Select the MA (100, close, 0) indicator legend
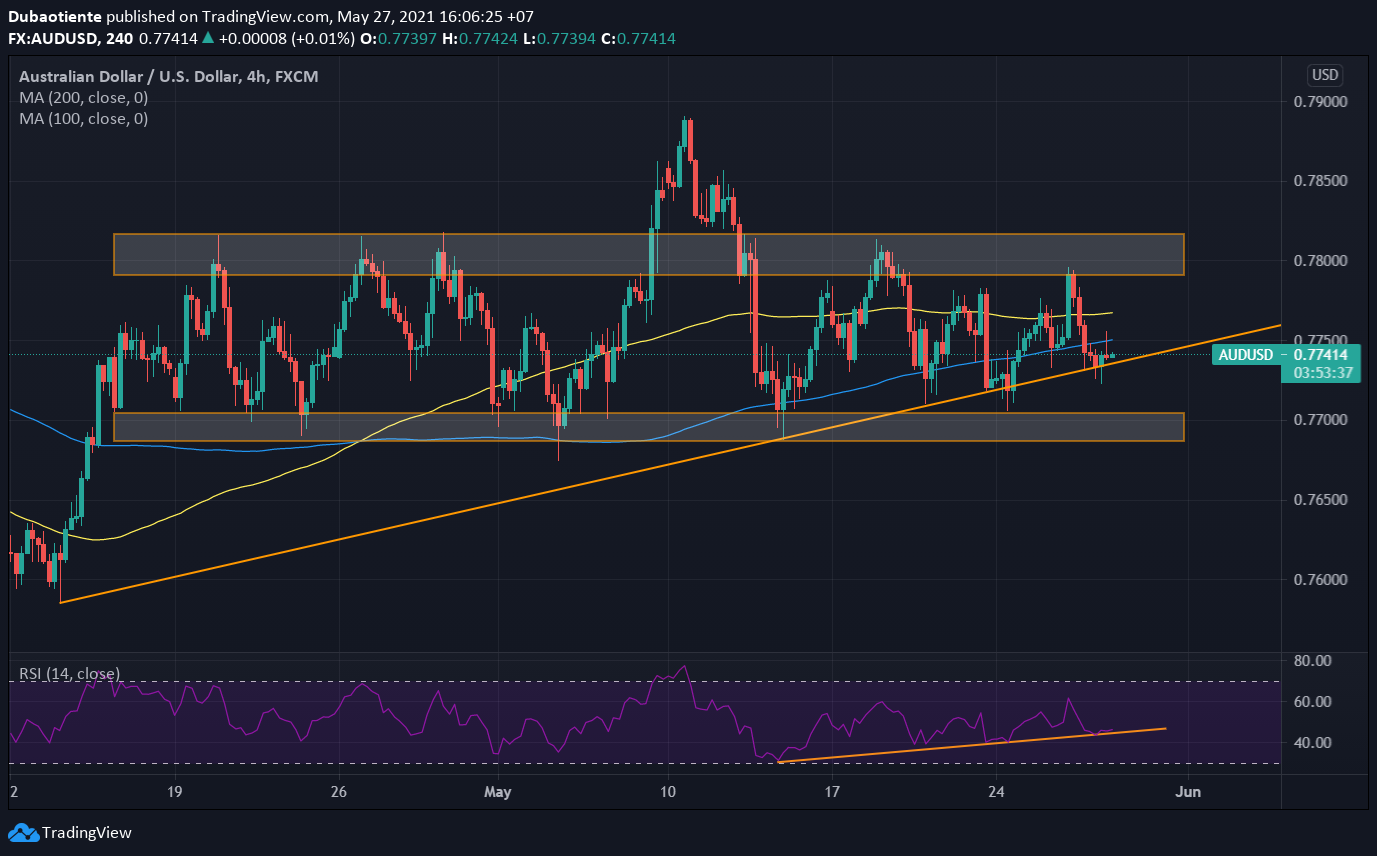Screen dimensions: 1377x856 84,119
